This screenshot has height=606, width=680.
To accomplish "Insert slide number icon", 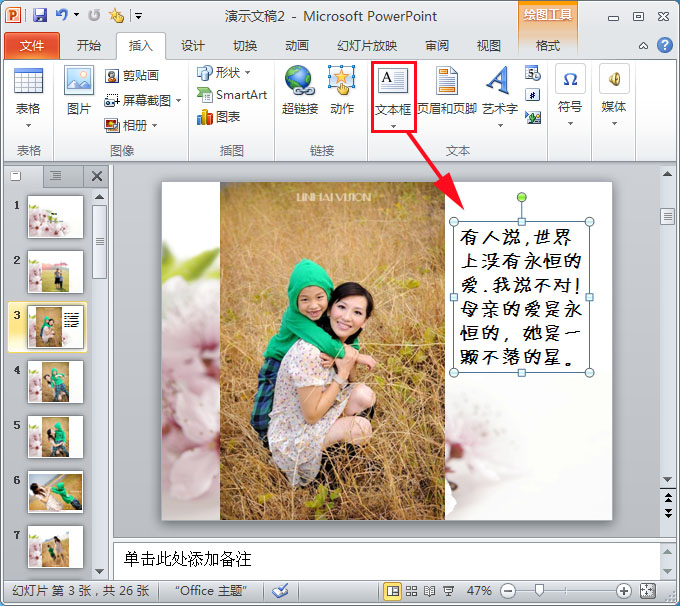I will [x=533, y=95].
